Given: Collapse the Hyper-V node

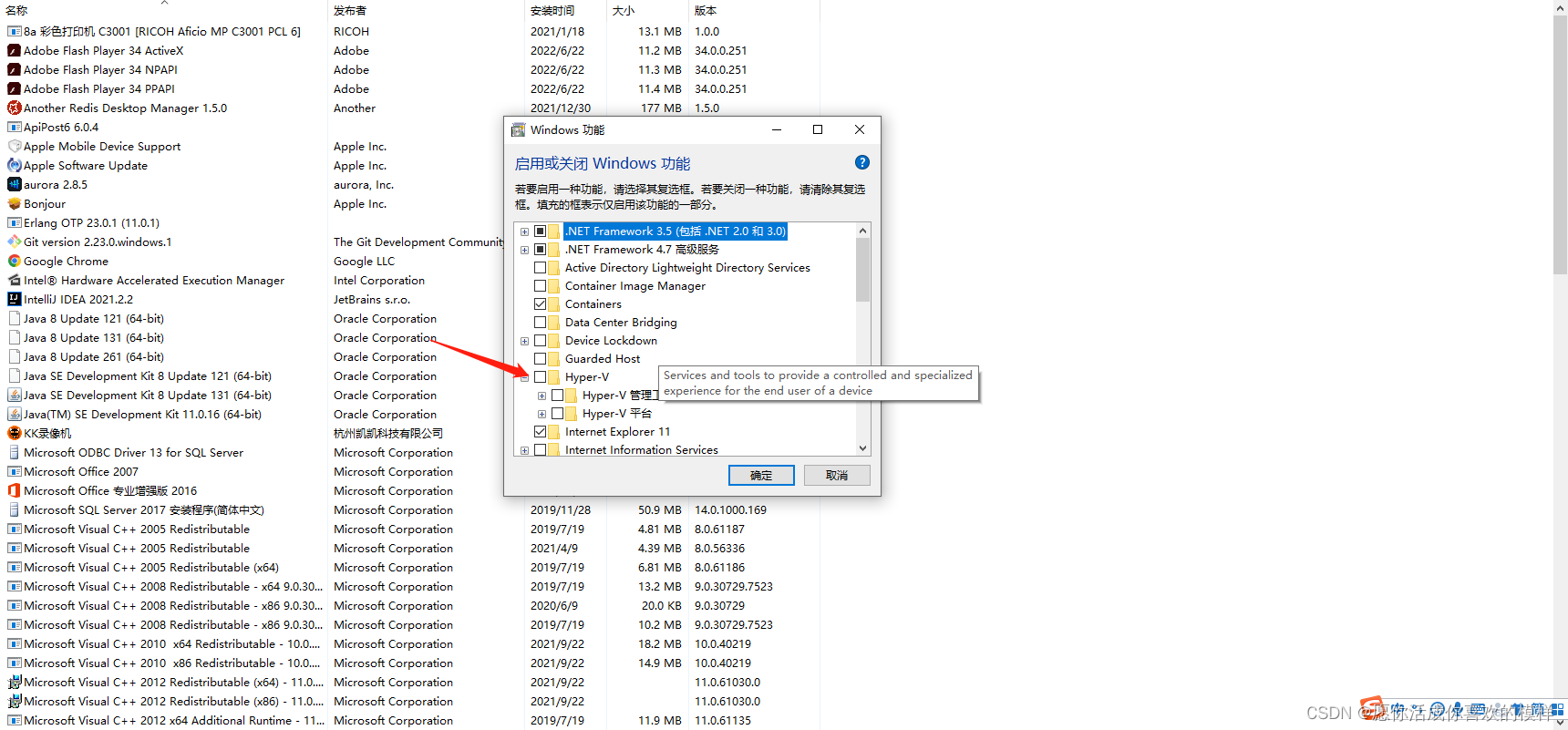Looking at the screenshot, I should [524, 377].
